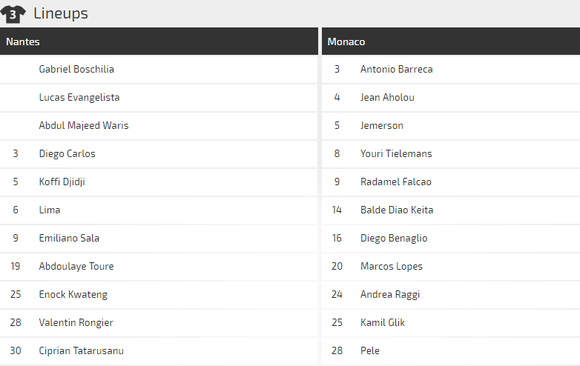Open Ciprian Tatarusanu player link
The width and height of the screenshot is (580, 366).
[x=81, y=350]
